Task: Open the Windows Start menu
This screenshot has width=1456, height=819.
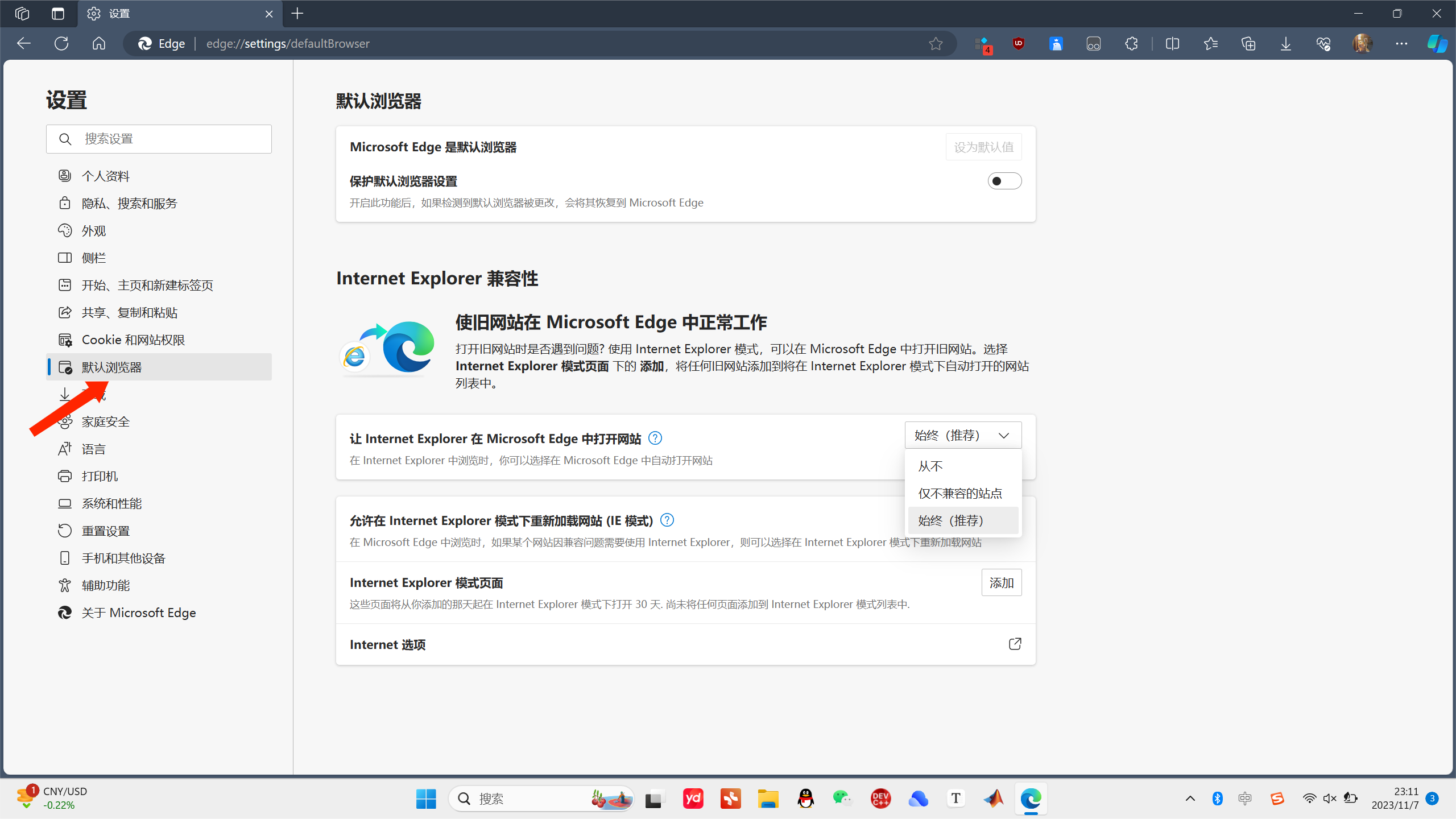Action: click(426, 799)
